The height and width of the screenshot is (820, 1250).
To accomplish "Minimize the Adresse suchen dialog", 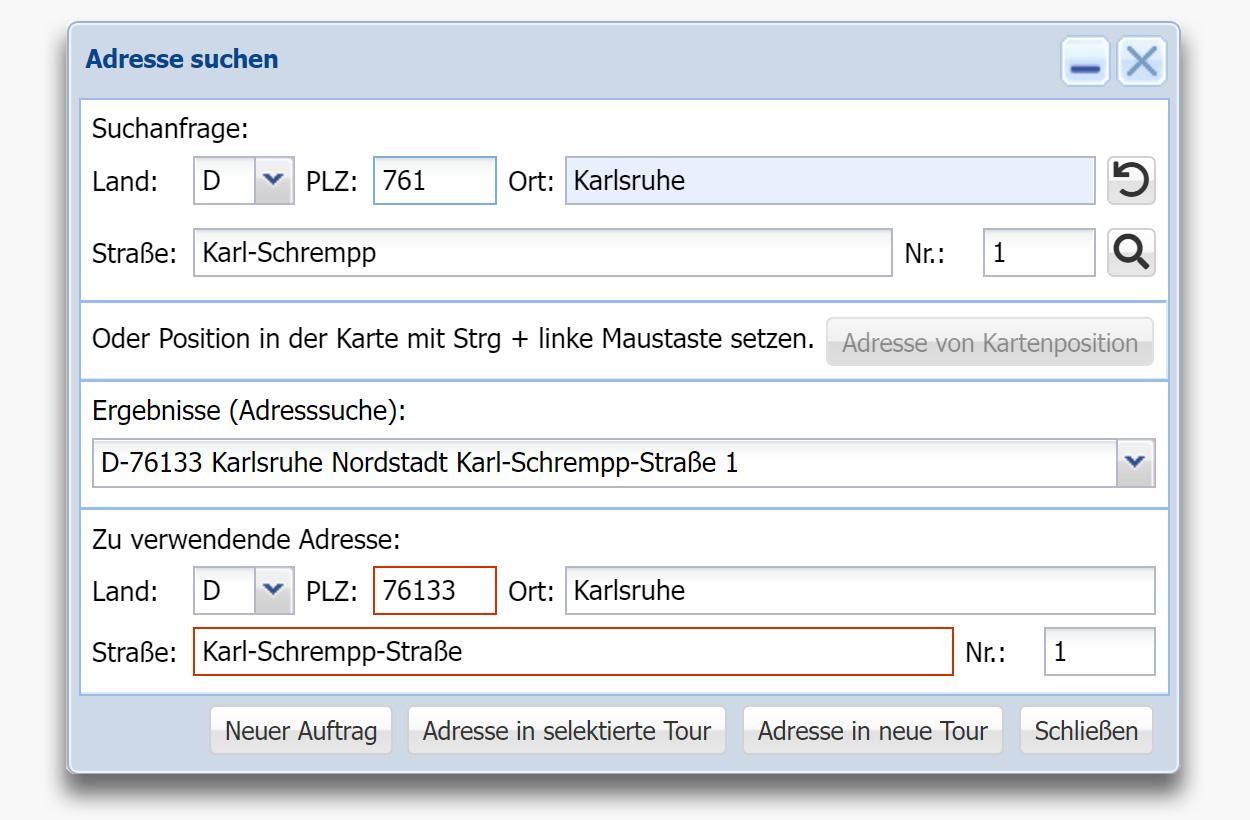I will click(1085, 62).
